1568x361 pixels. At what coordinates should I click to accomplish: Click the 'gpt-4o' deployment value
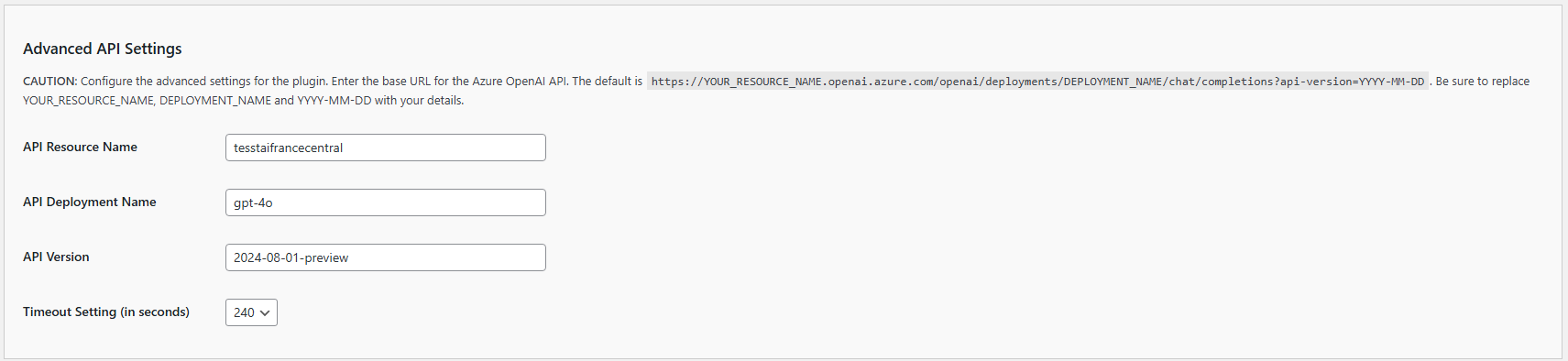pyautogui.click(x=253, y=202)
